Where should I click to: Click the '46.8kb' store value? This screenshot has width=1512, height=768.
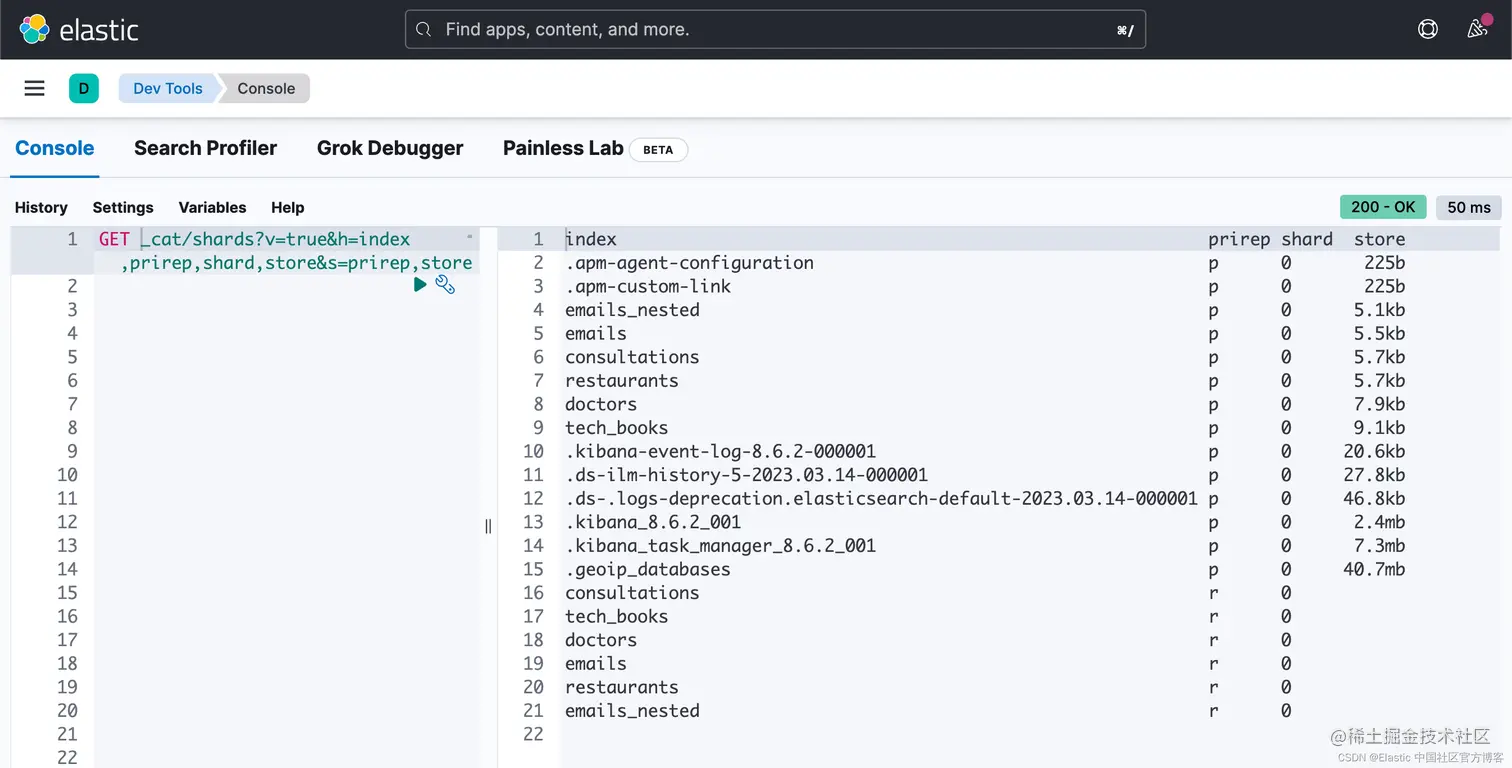point(1374,498)
